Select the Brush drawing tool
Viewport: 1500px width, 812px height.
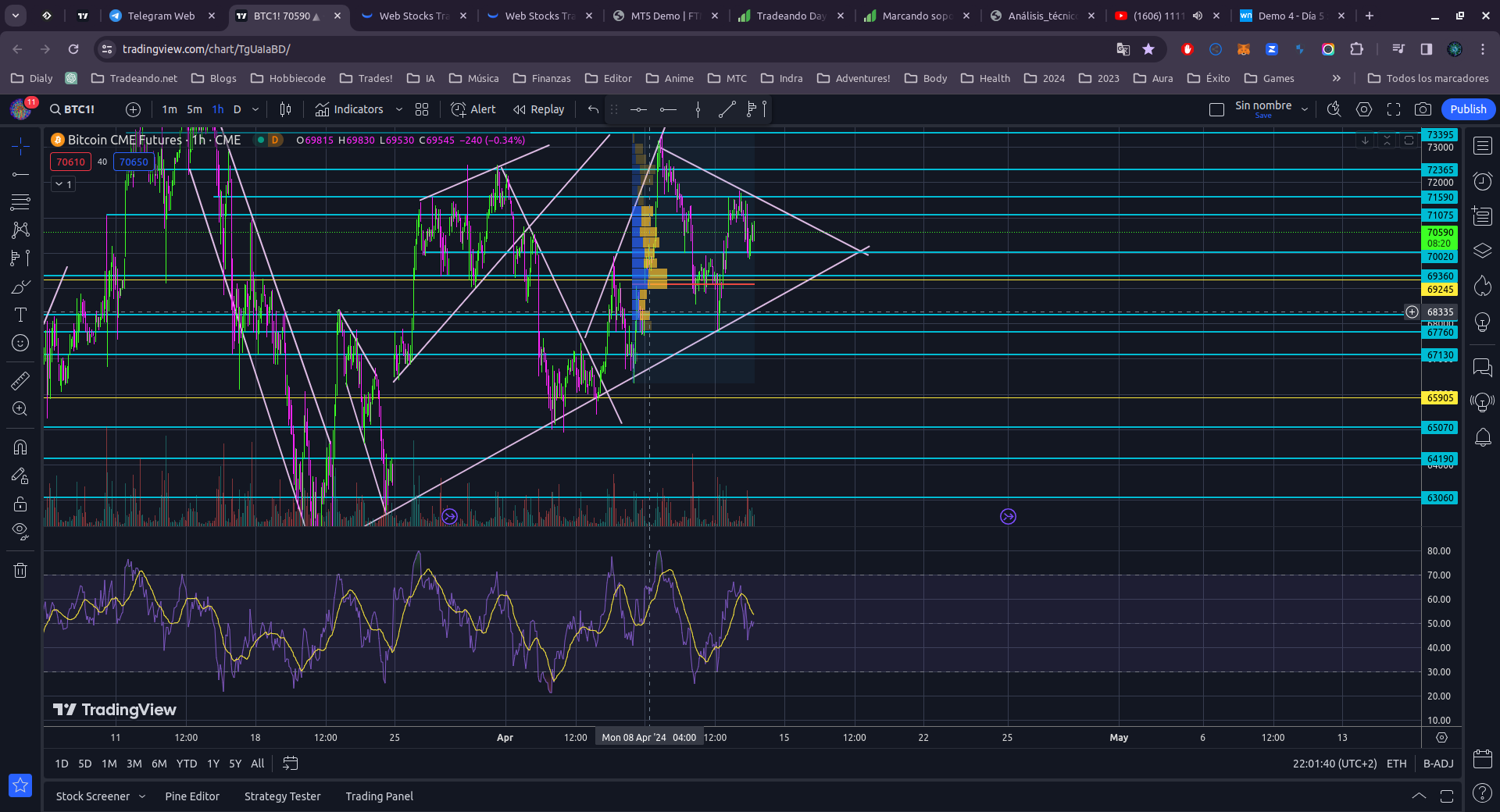(x=20, y=287)
